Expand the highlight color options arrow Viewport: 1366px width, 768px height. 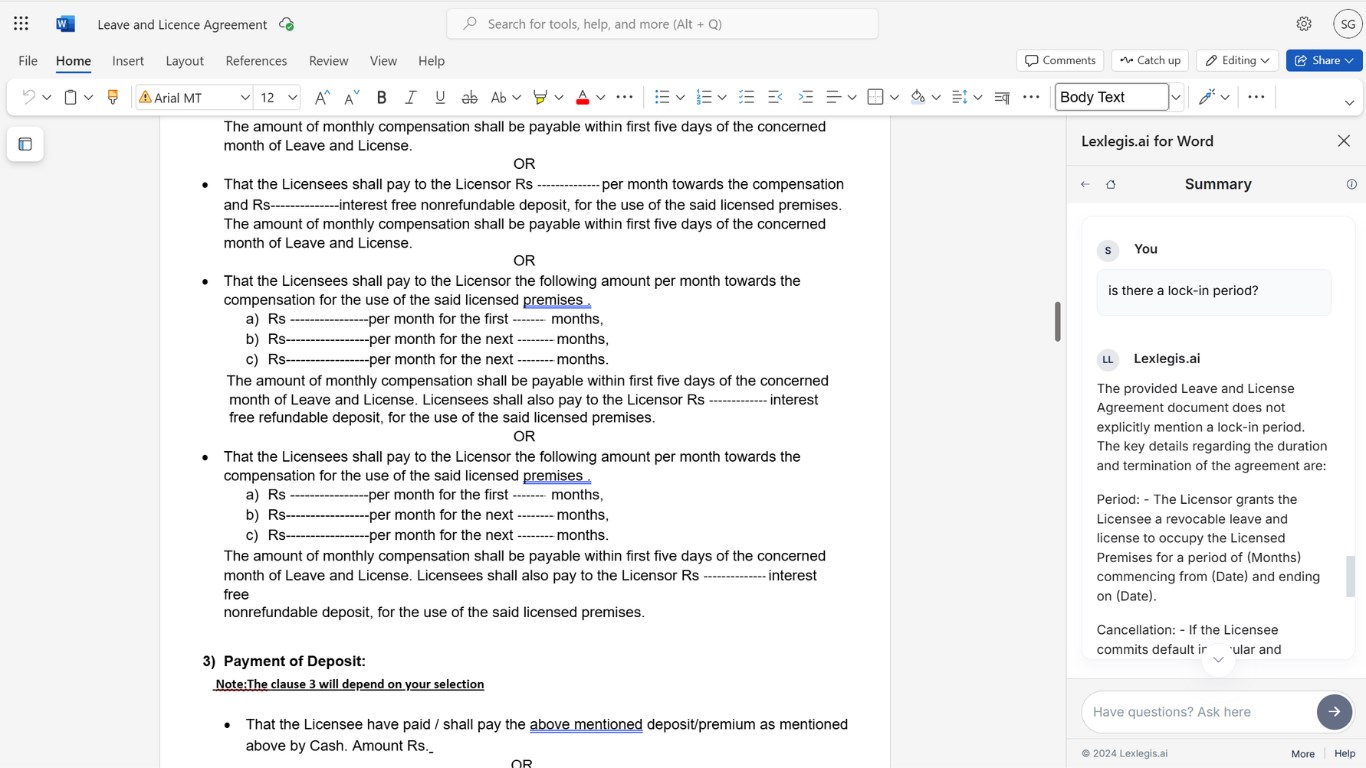pos(558,97)
